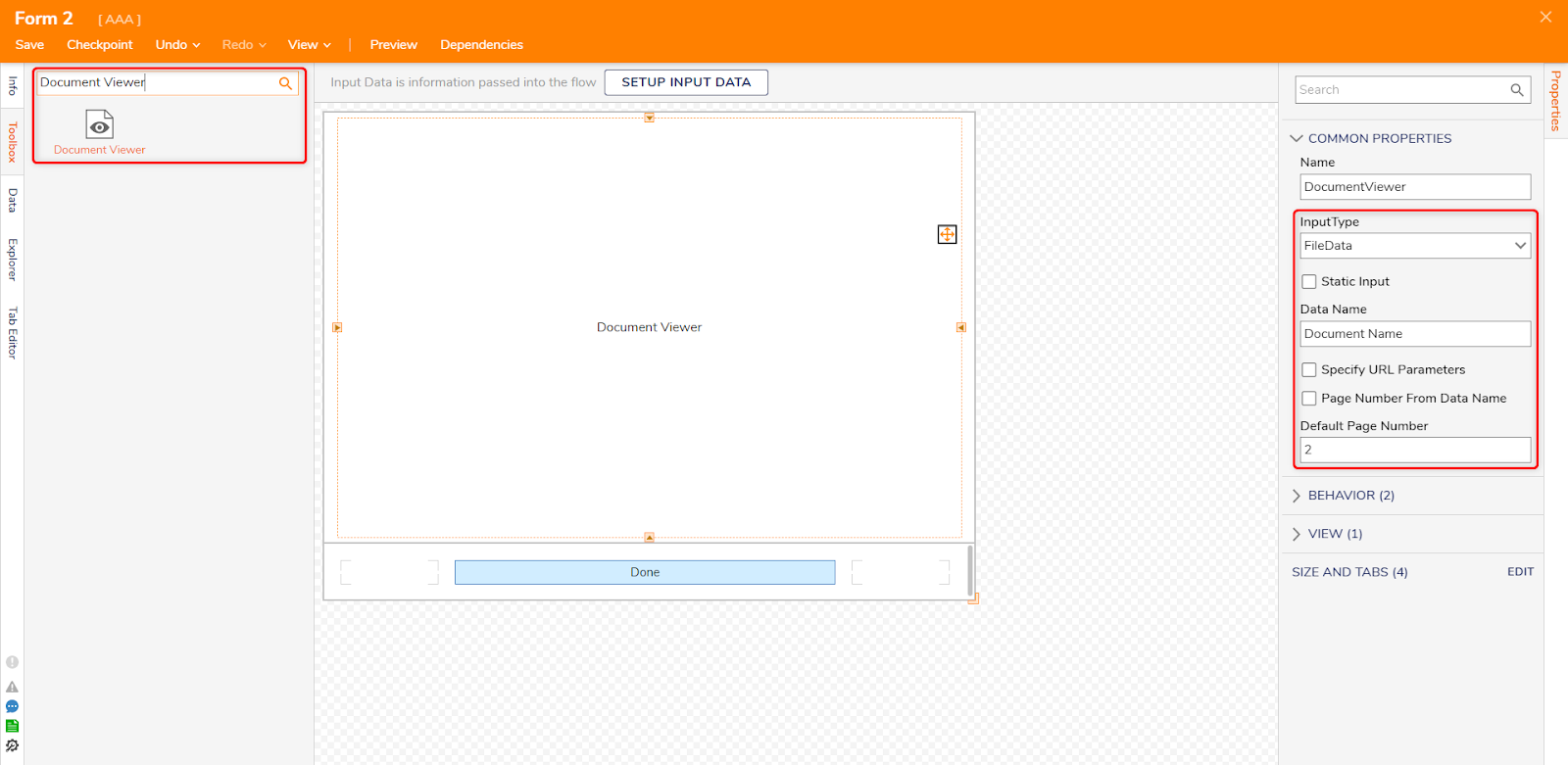
Task: Click the toolbox search magnifier icon
Action: click(x=285, y=83)
